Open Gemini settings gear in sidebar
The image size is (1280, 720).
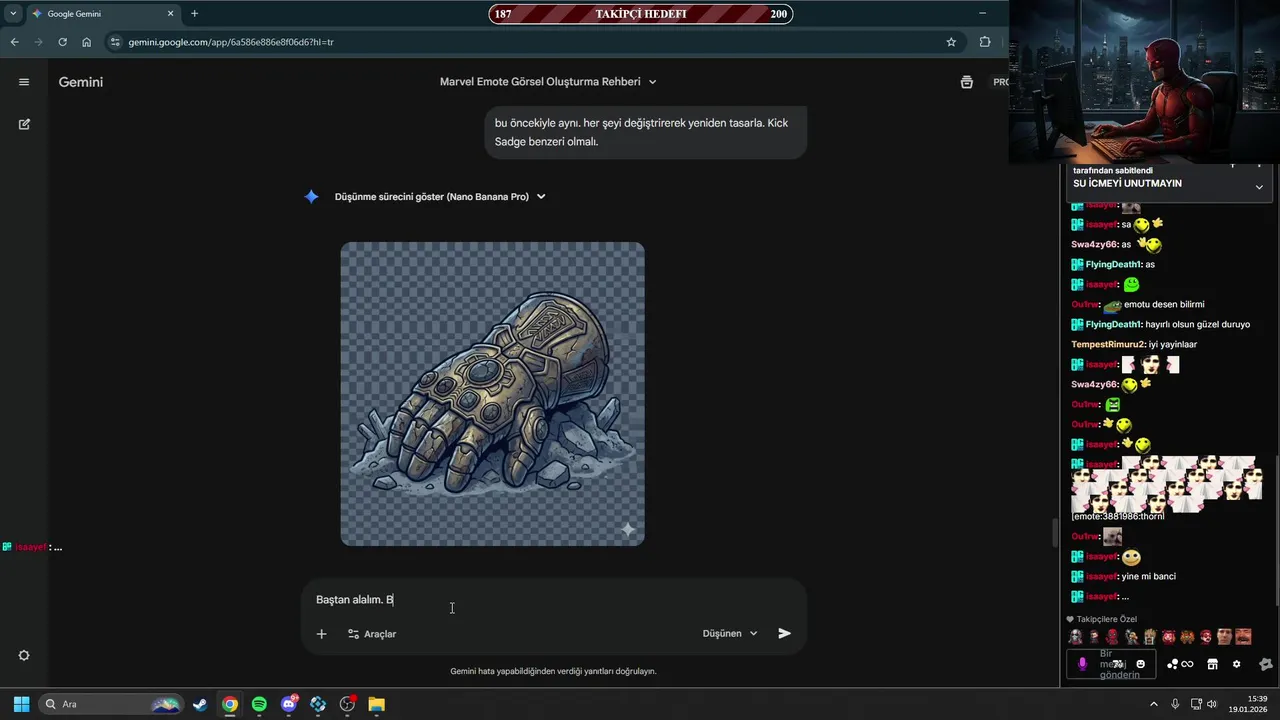click(x=24, y=655)
